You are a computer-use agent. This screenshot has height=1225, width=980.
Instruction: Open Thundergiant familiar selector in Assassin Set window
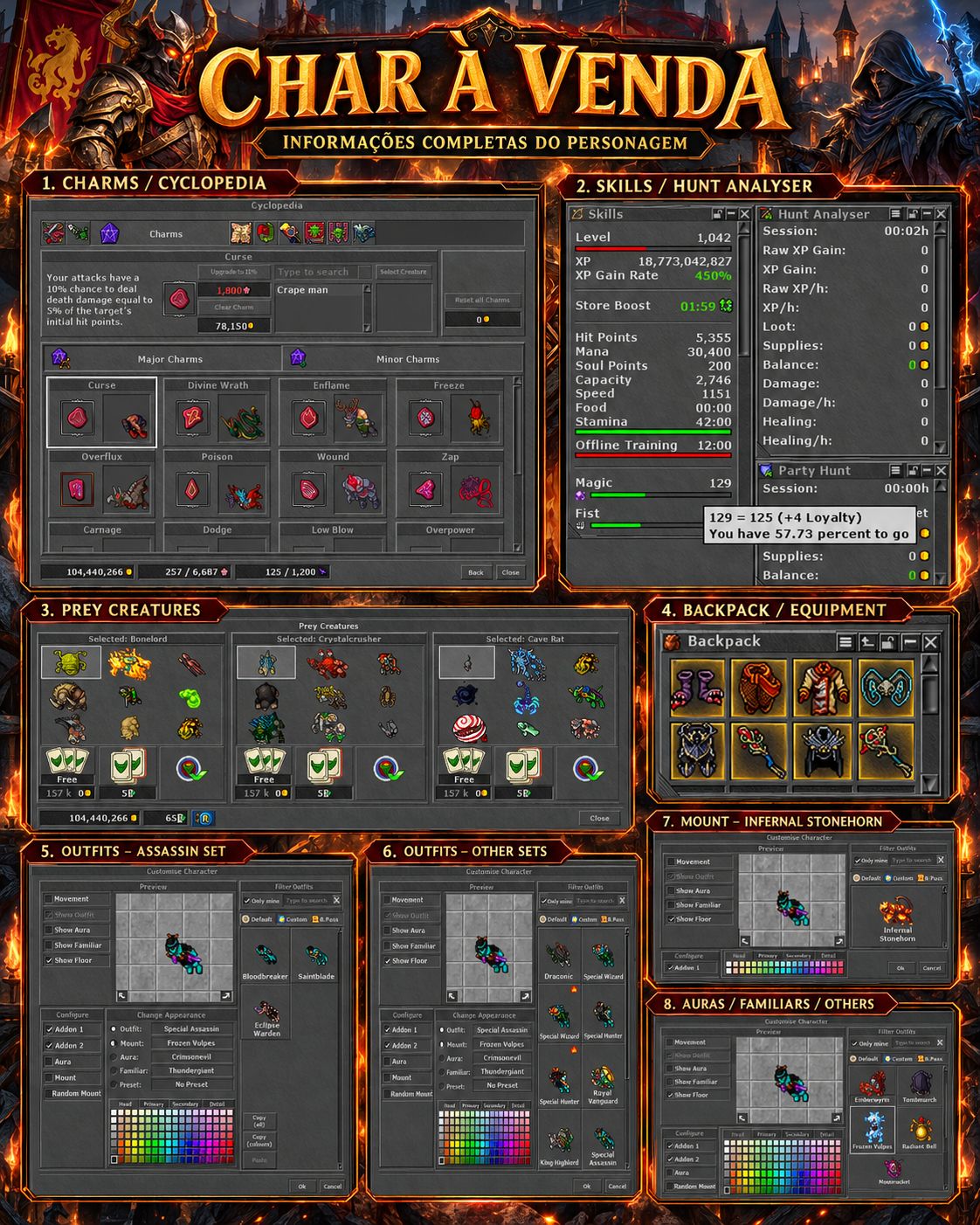pyautogui.click(x=191, y=1070)
